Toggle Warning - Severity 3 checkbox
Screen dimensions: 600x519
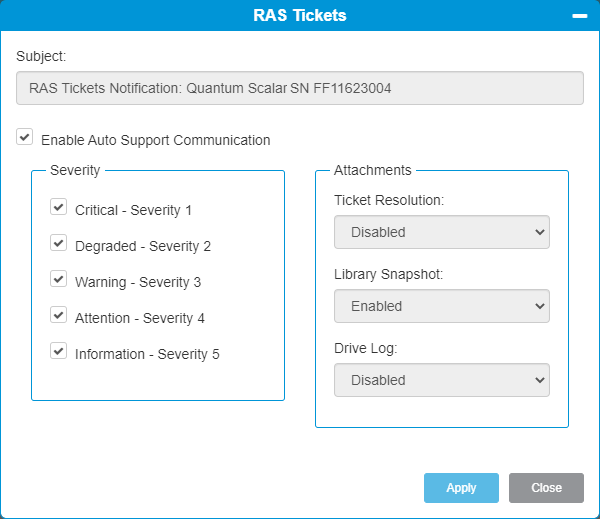59,279
